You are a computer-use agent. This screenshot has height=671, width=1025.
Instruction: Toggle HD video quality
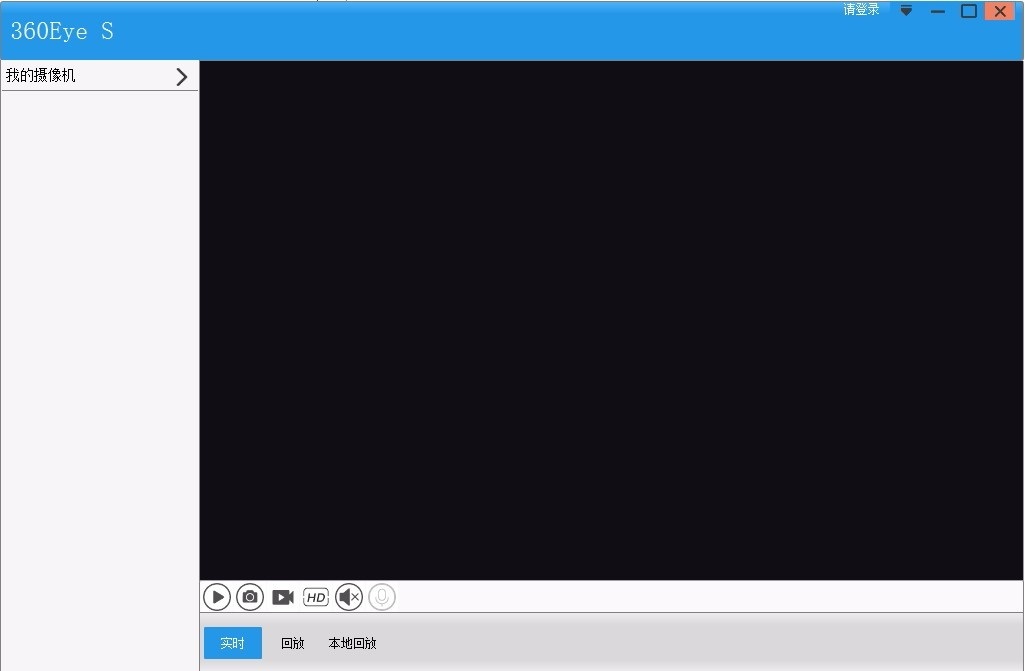pos(316,597)
